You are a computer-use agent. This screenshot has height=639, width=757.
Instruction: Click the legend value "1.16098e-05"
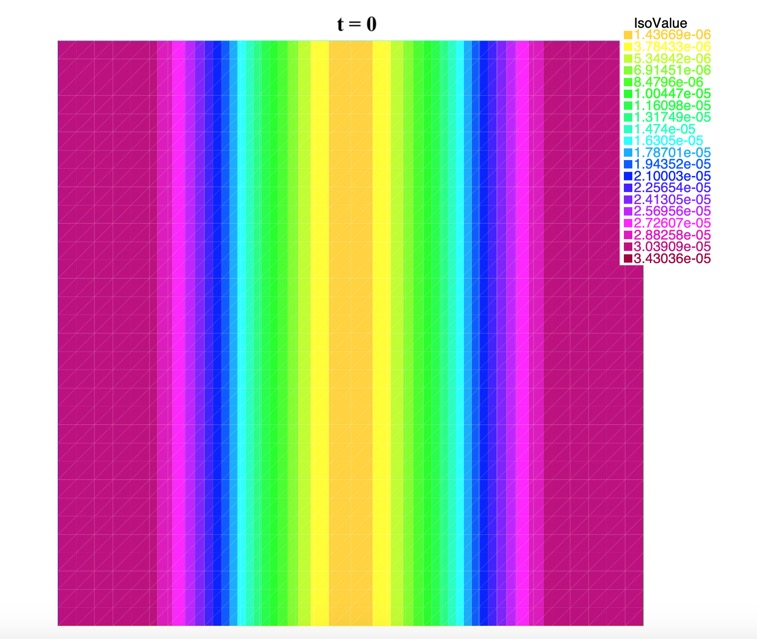pyautogui.click(x=672, y=106)
